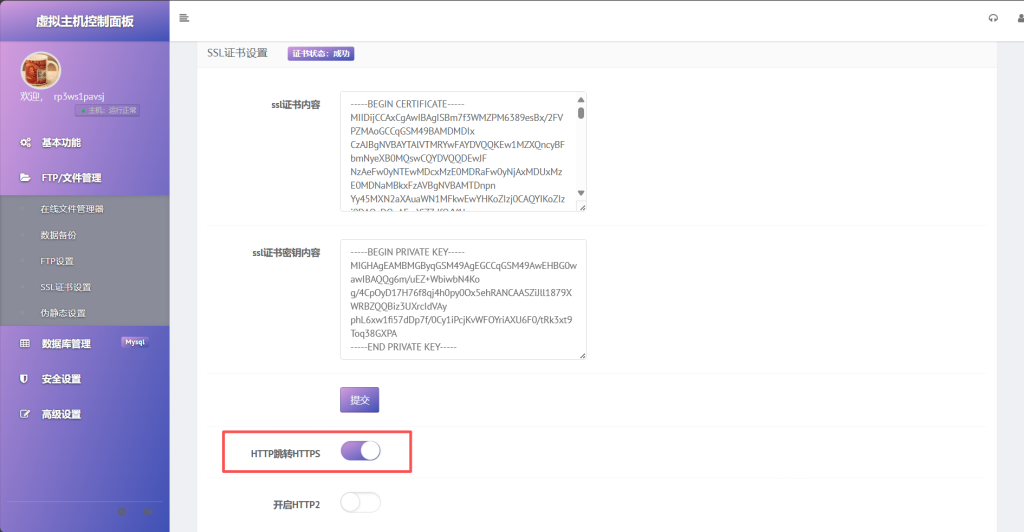
Task: Collapse the FTP/文件管理 sidebar section
Action: coord(71,178)
